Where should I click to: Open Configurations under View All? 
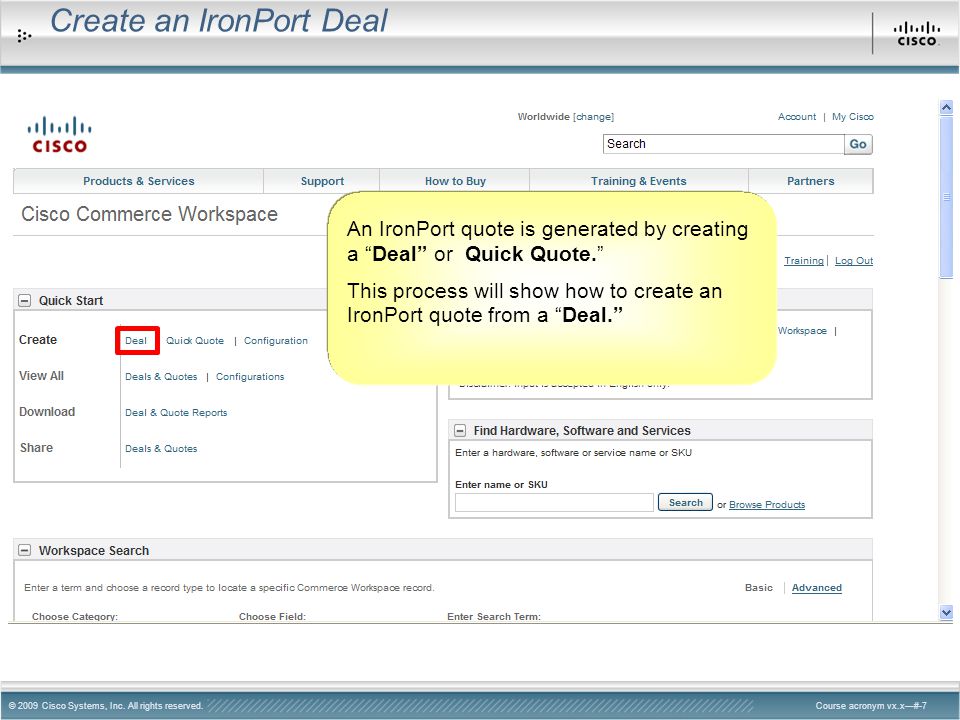(x=250, y=377)
